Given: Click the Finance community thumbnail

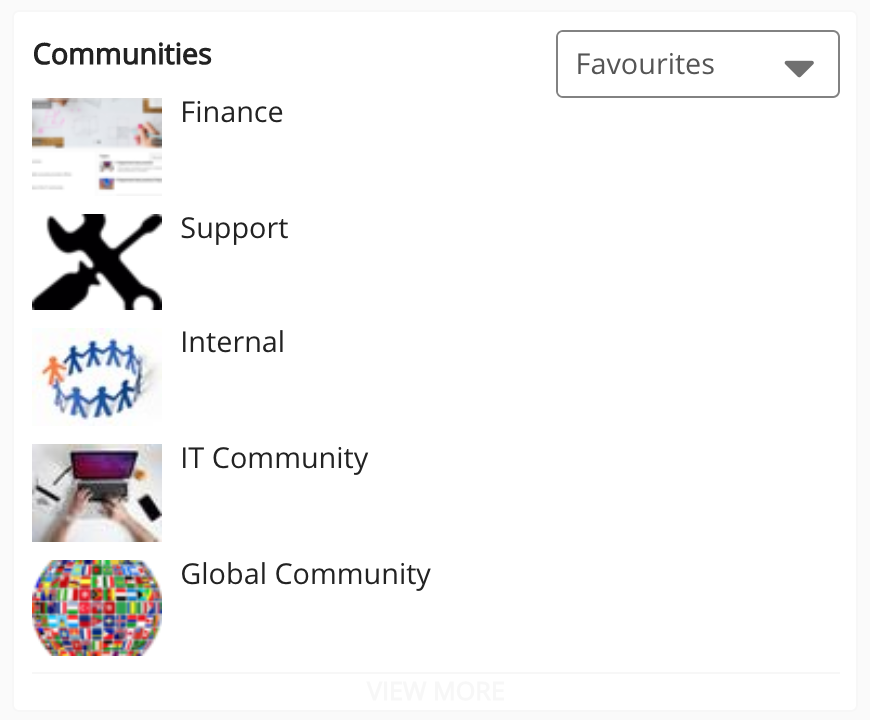Looking at the screenshot, I should (x=96, y=143).
